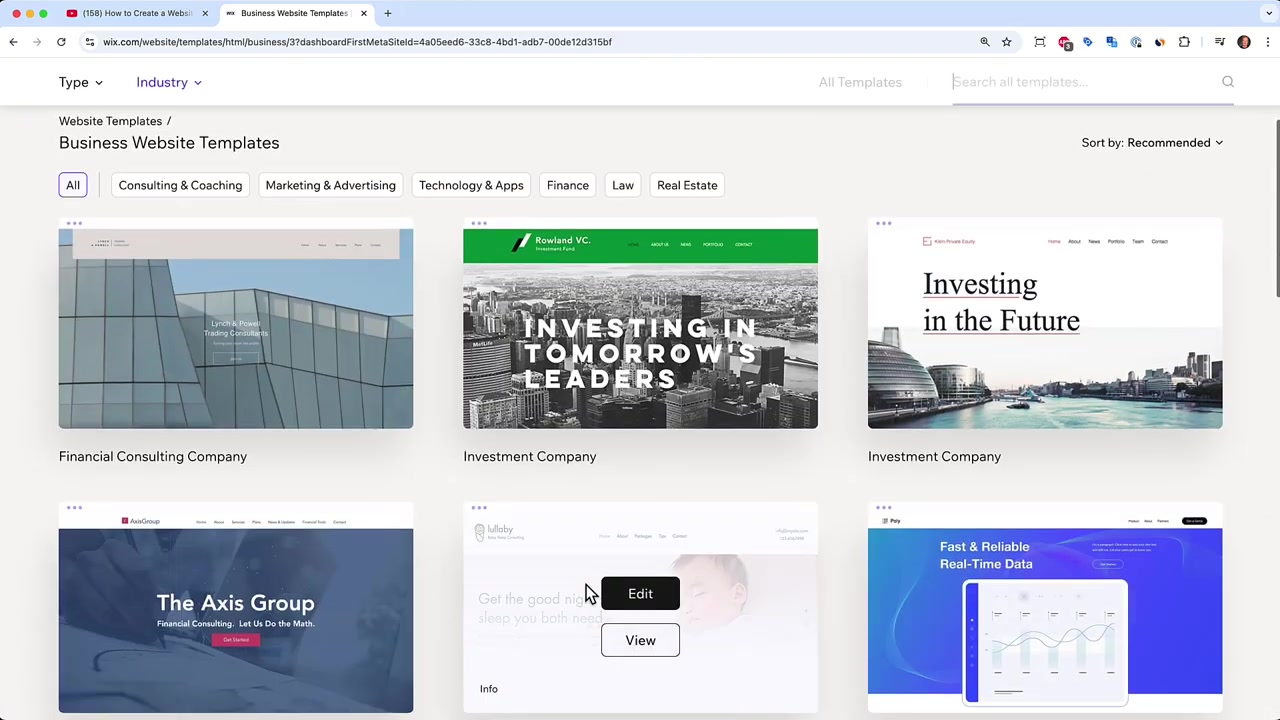This screenshot has height=720, width=1280.
Task: Click Edit on the lullaby template
Action: [640, 594]
